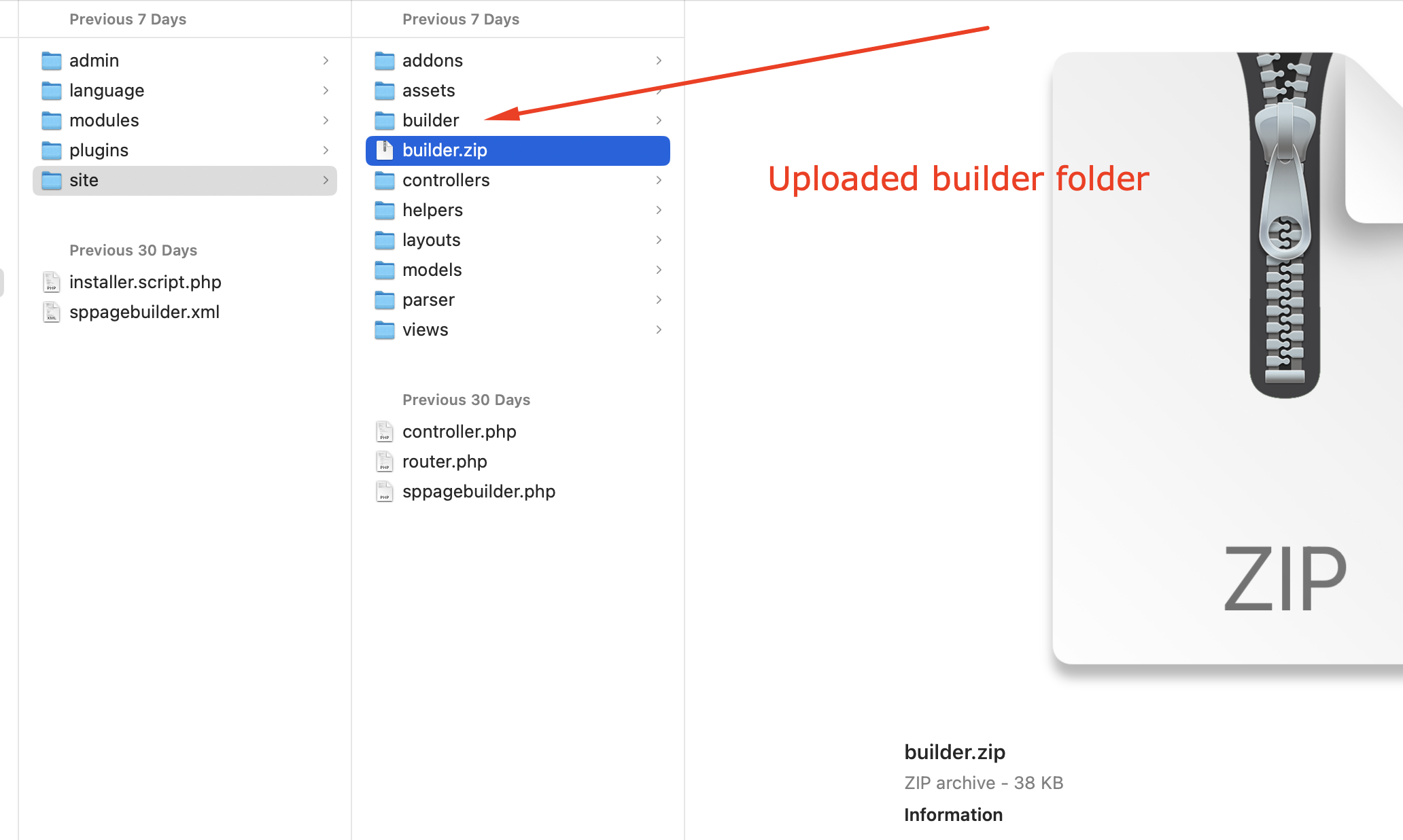Select the language folder
Image resolution: width=1403 pixels, height=840 pixels.
point(107,90)
